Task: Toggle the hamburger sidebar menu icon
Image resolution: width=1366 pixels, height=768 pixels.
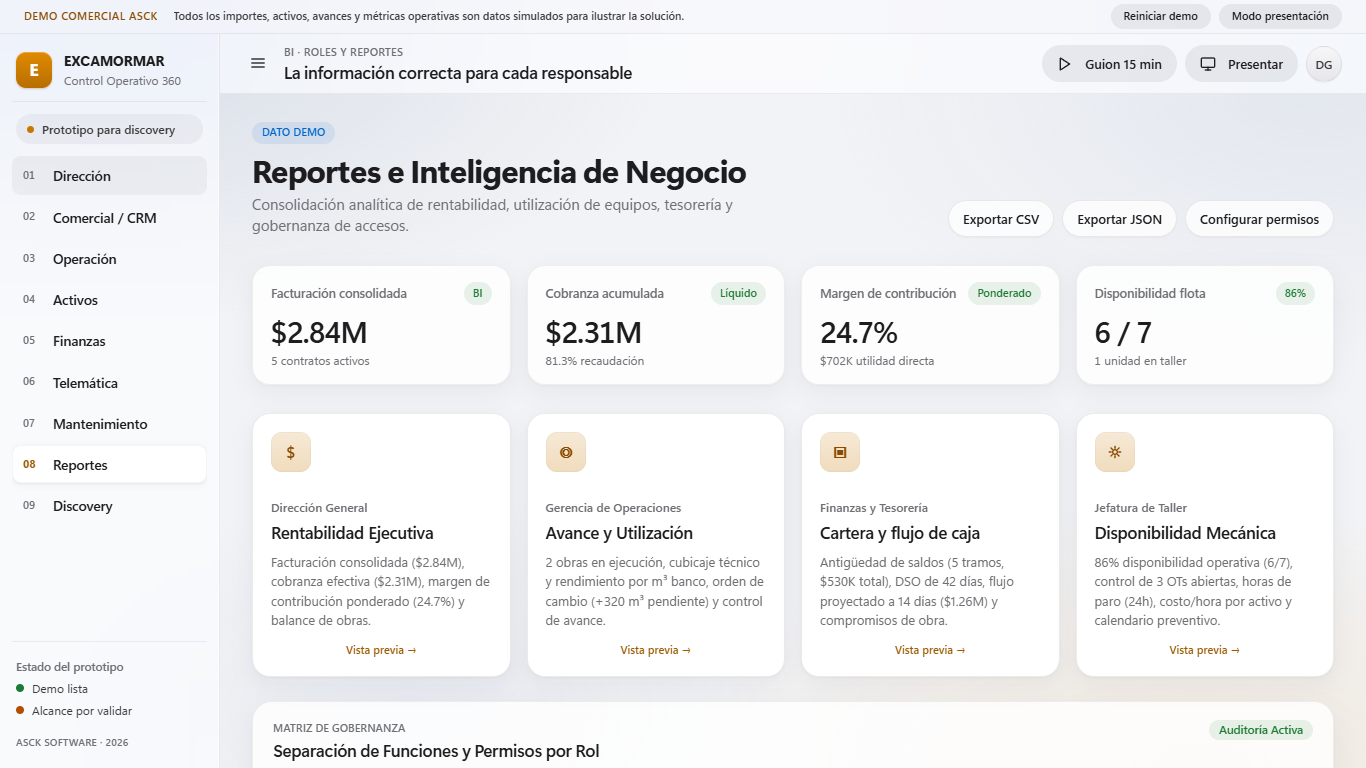Action: pyautogui.click(x=258, y=63)
